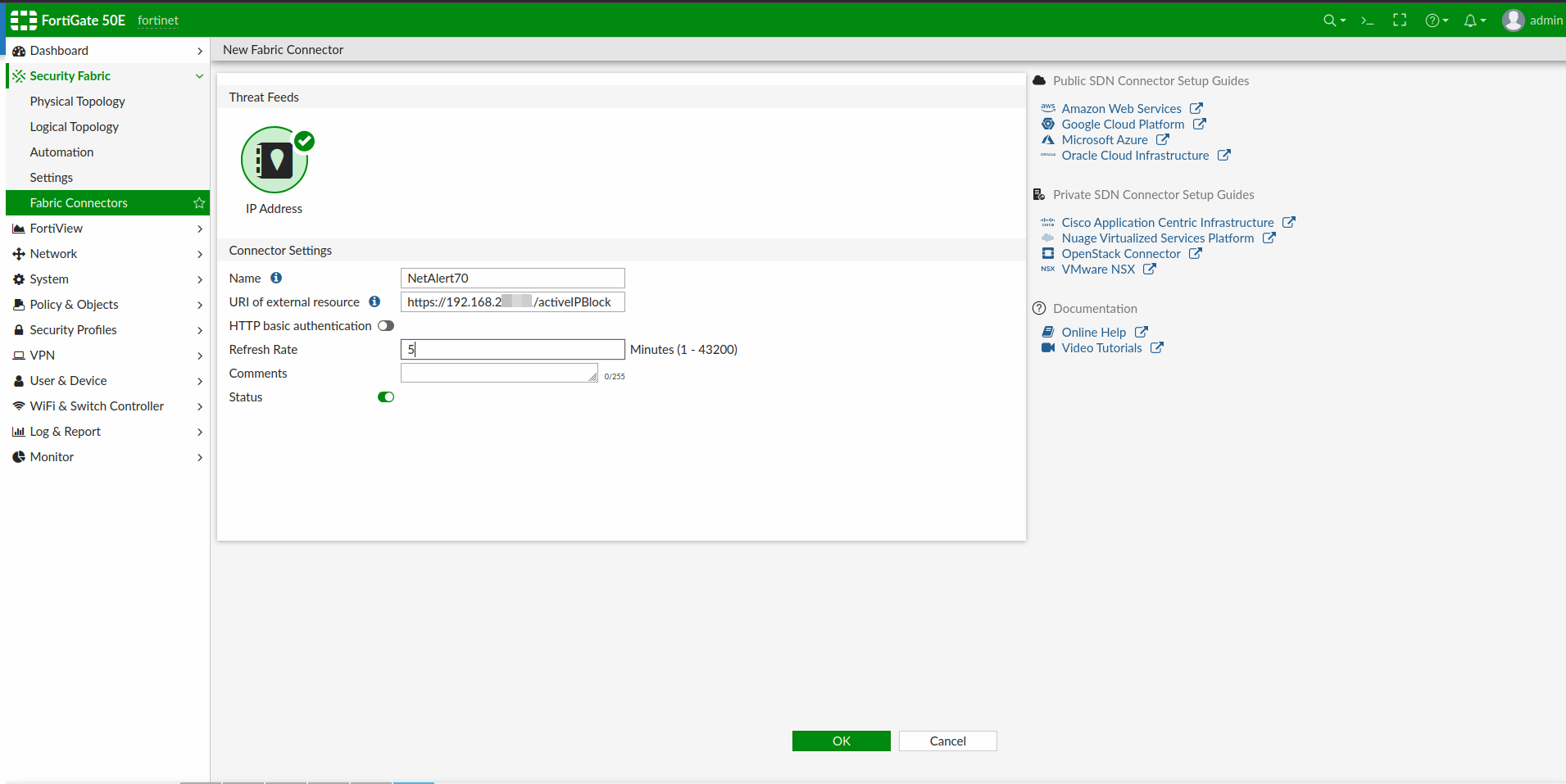The width and height of the screenshot is (1566, 784).
Task: Expand the VPN menu chevron
Action: pyautogui.click(x=199, y=356)
